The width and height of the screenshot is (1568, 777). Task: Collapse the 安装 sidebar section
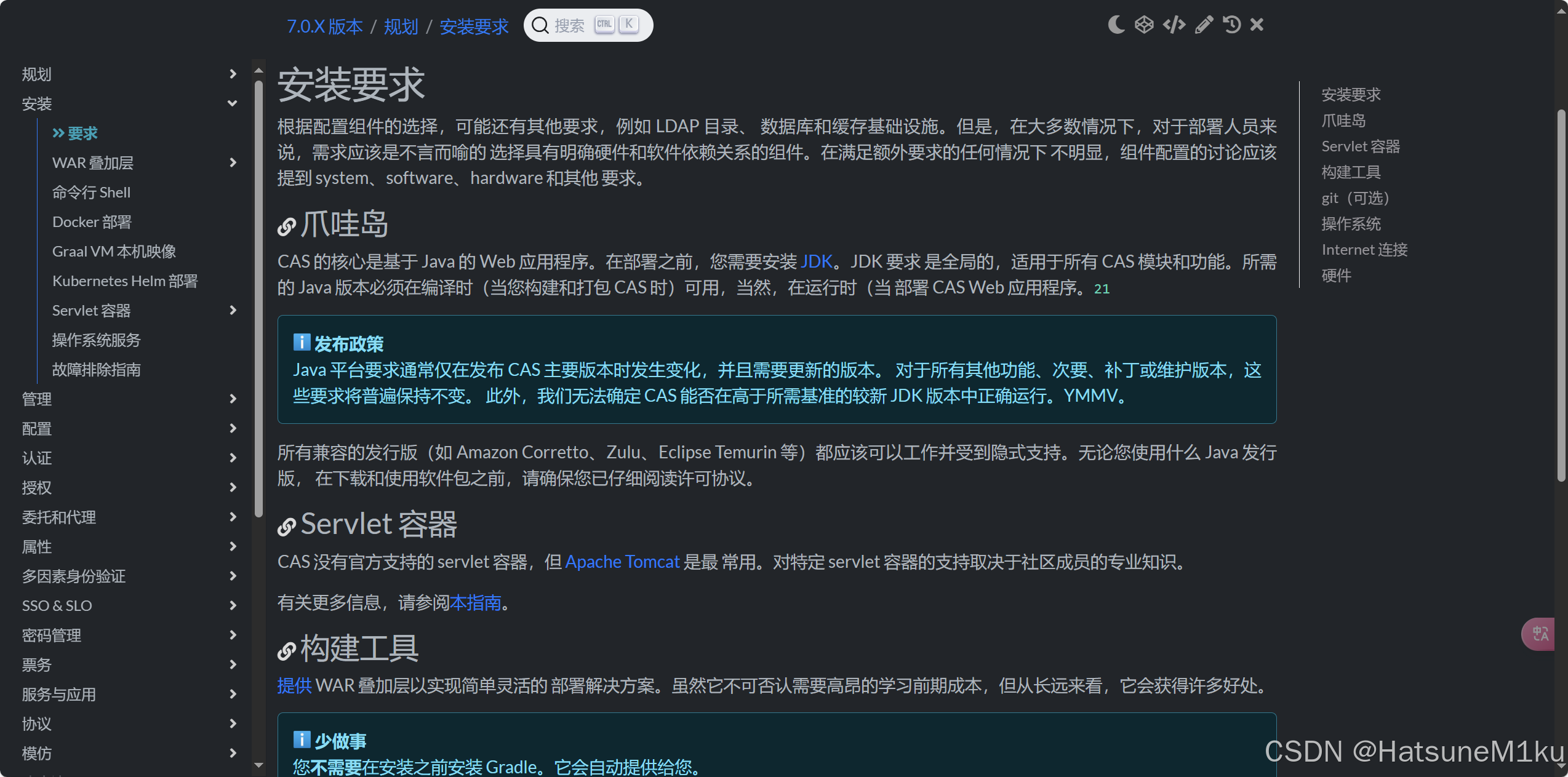[232, 103]
